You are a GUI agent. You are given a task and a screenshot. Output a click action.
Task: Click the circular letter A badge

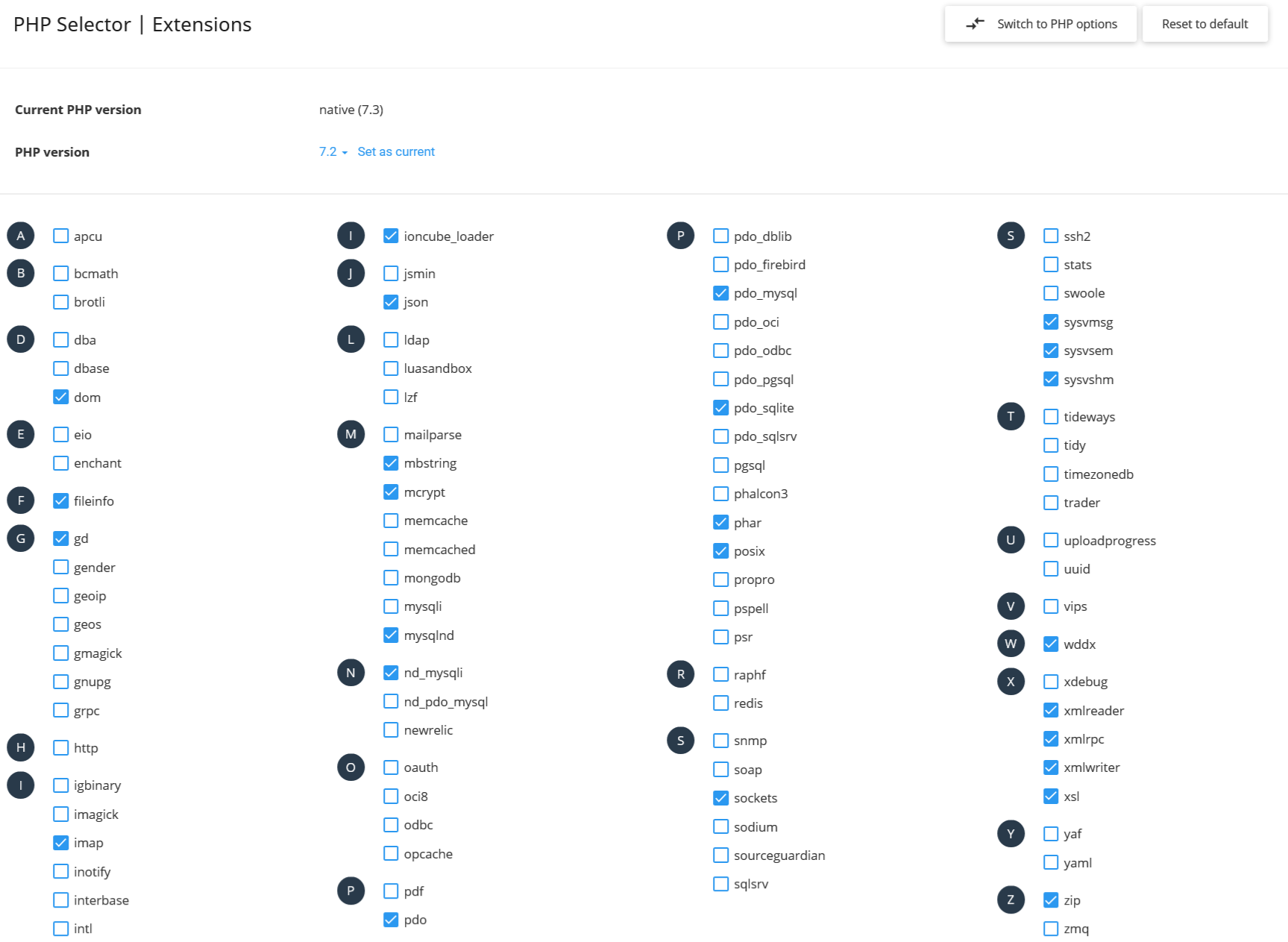(x=20, y=235)
